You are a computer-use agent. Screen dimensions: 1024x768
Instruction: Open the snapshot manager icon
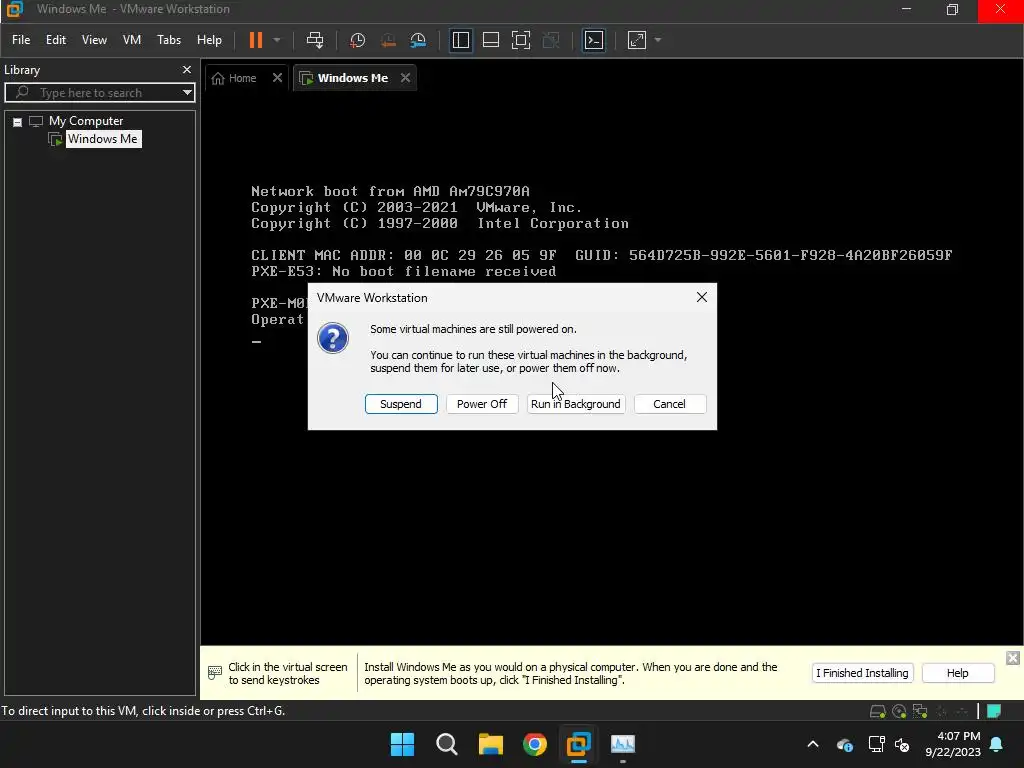(x=418, y=40)
